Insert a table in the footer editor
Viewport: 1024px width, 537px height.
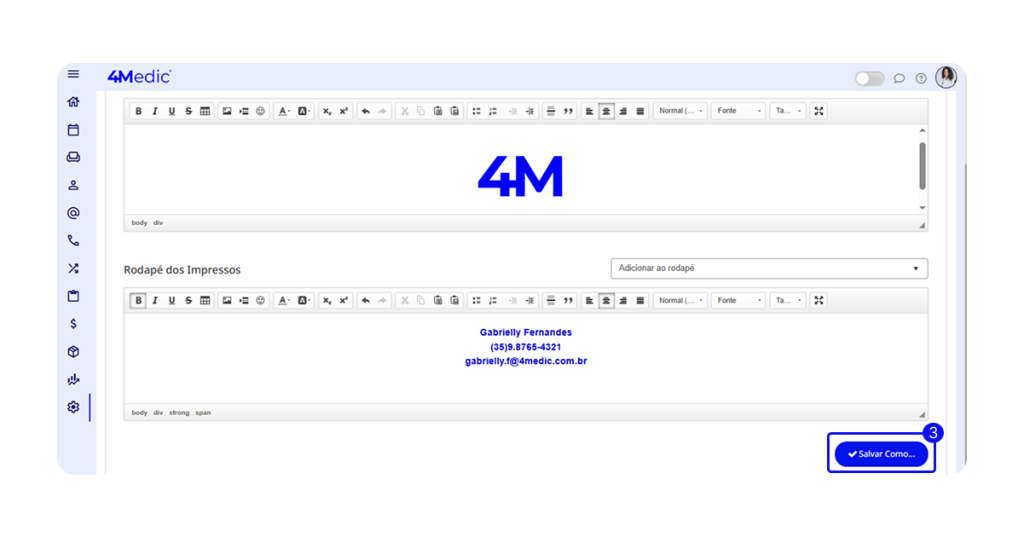tap(205, 300)
